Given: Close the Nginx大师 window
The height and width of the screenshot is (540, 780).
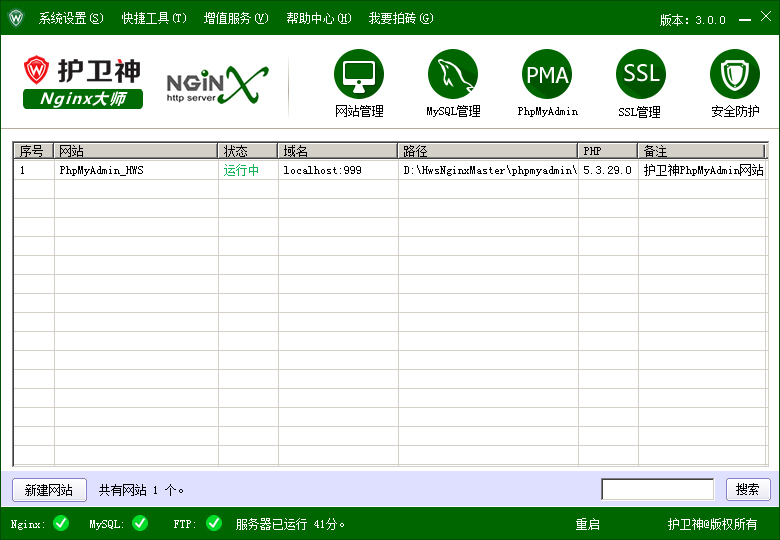Looking at the screenshot, I should pyautogui.click(x=766, y=16).
